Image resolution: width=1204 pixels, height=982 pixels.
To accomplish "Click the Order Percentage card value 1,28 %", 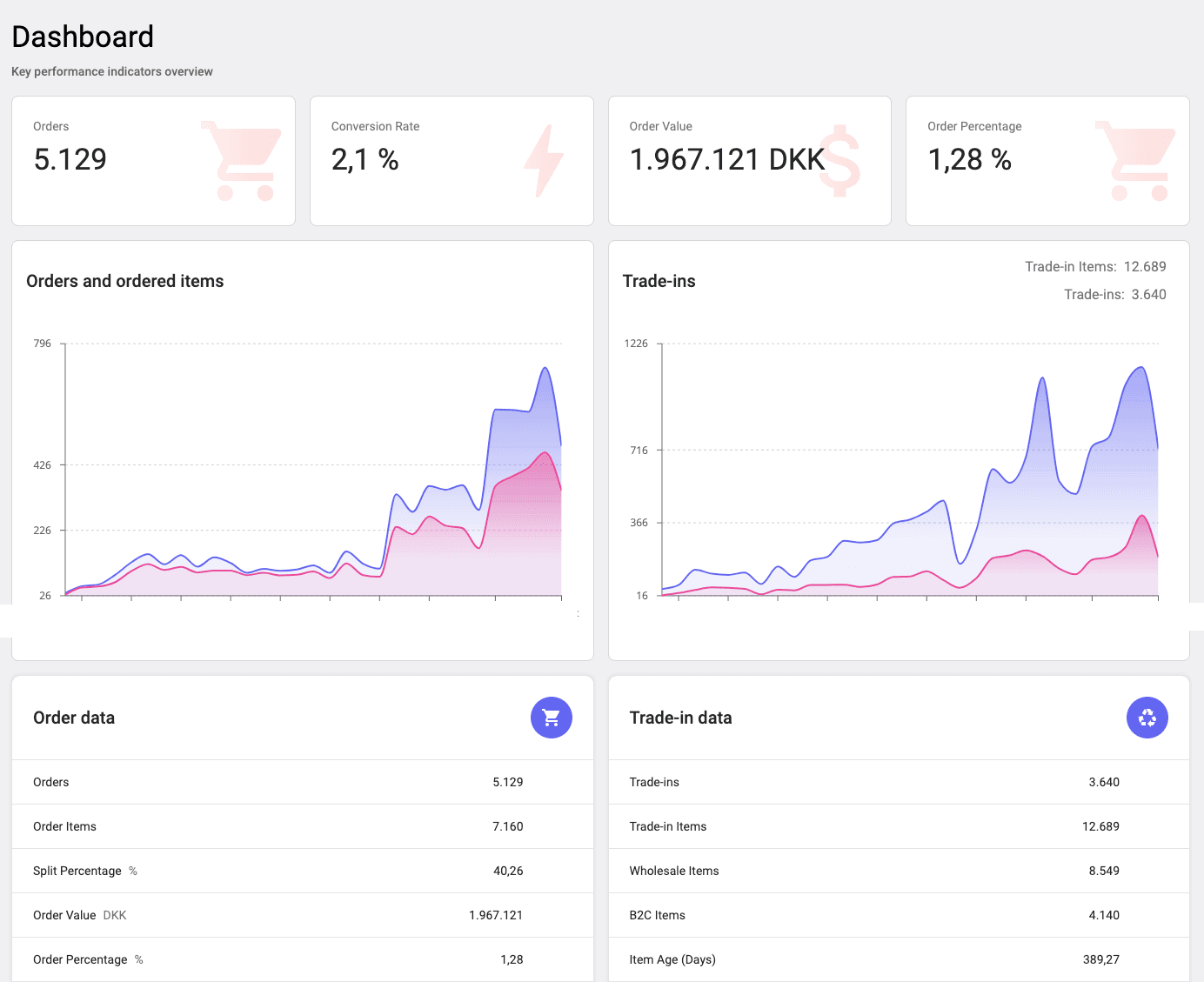I will [x=970, y=159].
